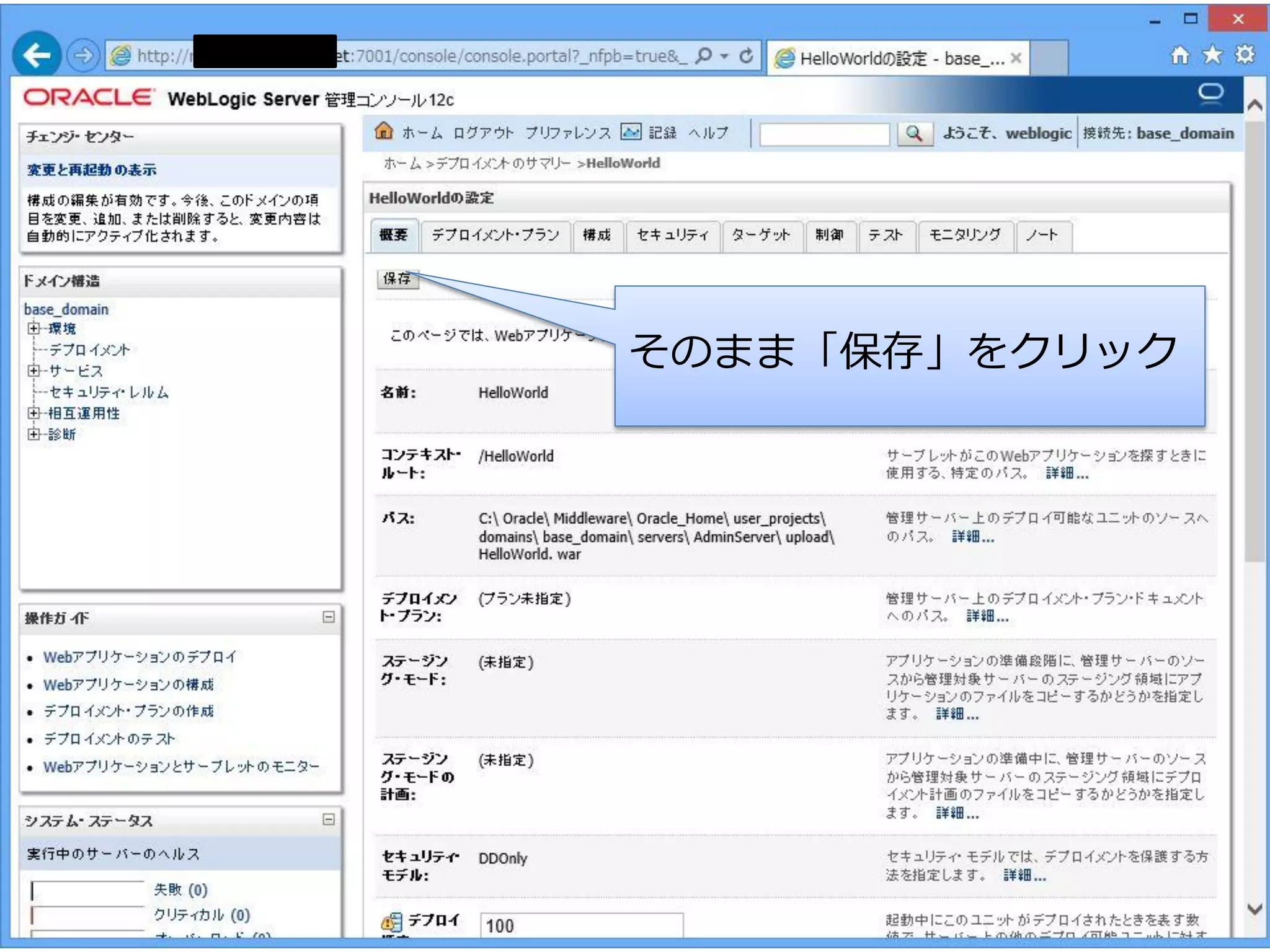Viewport: 1270px width, 952px height.
Task: Expand the 診断 tree node
Action: 33,434
